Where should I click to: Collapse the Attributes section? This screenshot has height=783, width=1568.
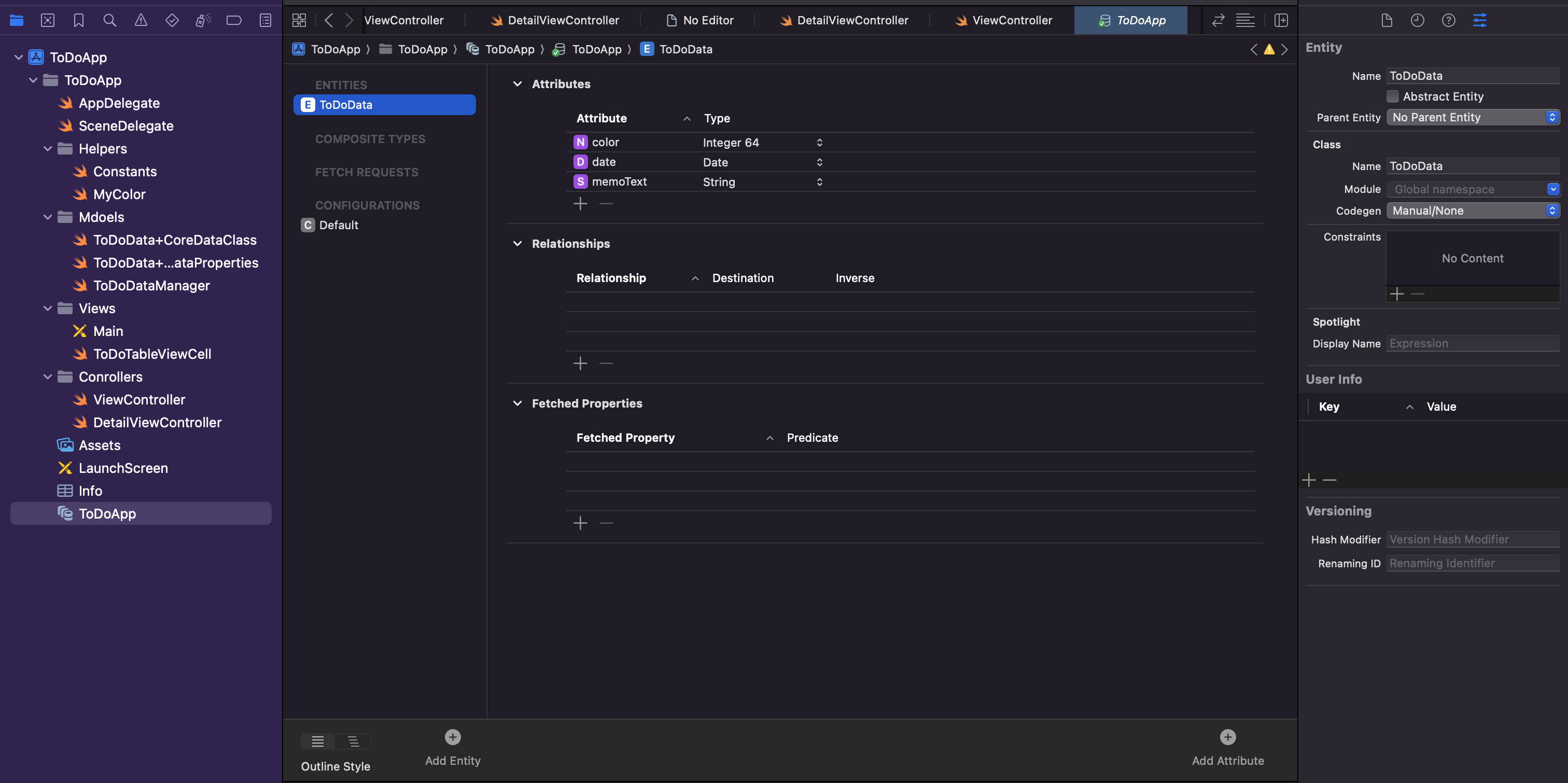pyautogui.click(x=517, y=84)
